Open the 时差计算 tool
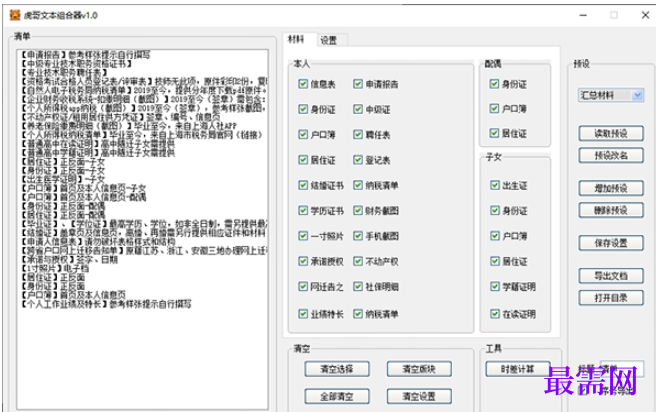656x412 pixels. point(518,369)
